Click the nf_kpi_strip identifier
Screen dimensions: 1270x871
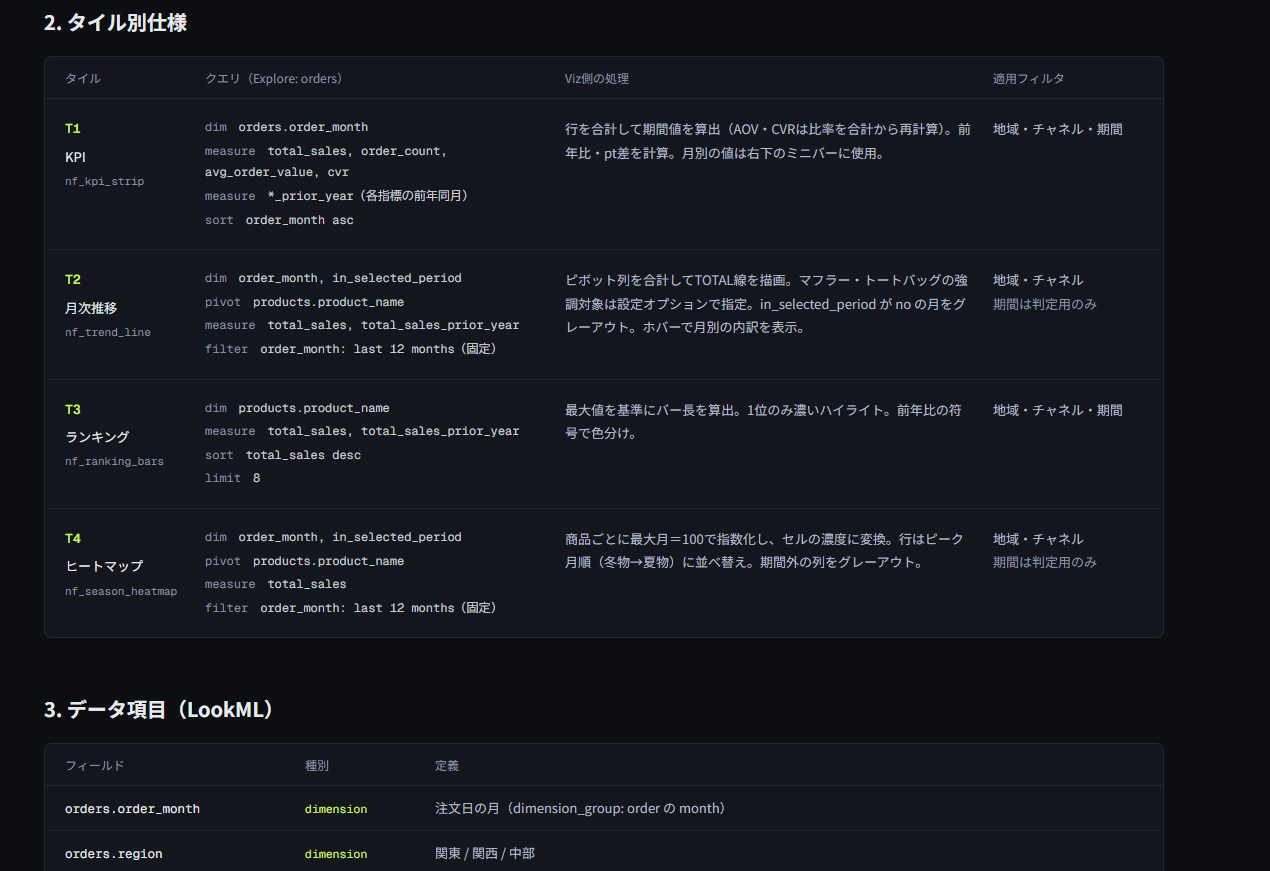click(104, 181)
